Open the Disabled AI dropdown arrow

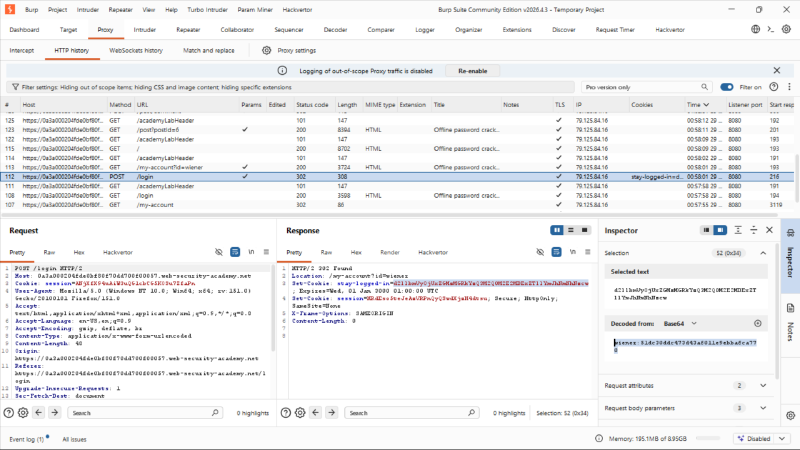[782, 438]
